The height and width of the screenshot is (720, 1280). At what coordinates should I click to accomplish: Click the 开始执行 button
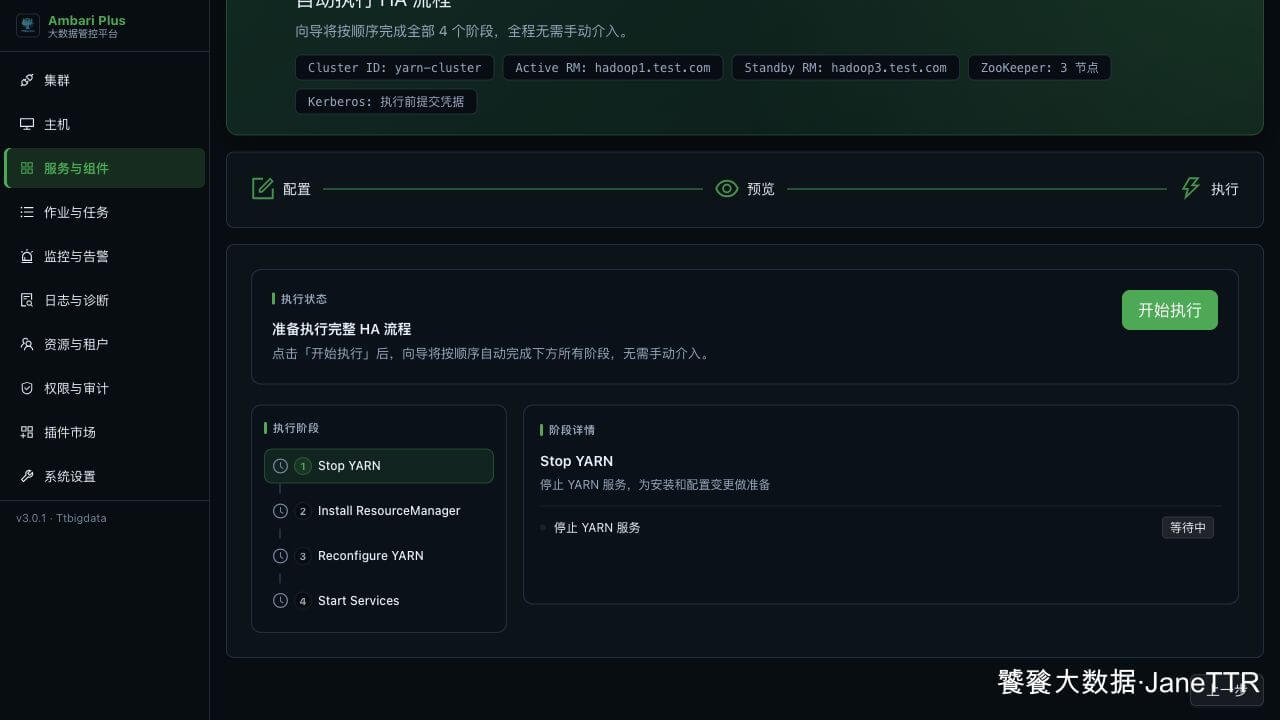point(1170,310)
